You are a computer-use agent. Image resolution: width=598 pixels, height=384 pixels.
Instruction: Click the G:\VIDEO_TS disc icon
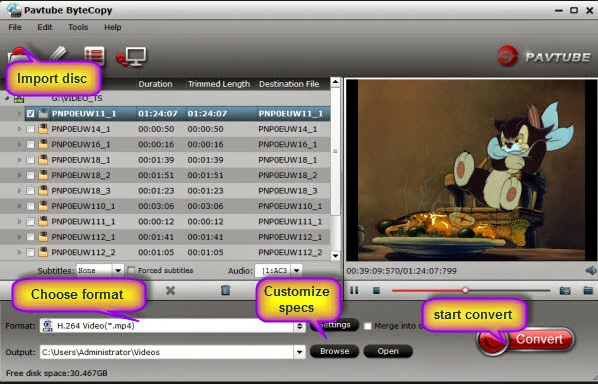[x=19, y=99]
